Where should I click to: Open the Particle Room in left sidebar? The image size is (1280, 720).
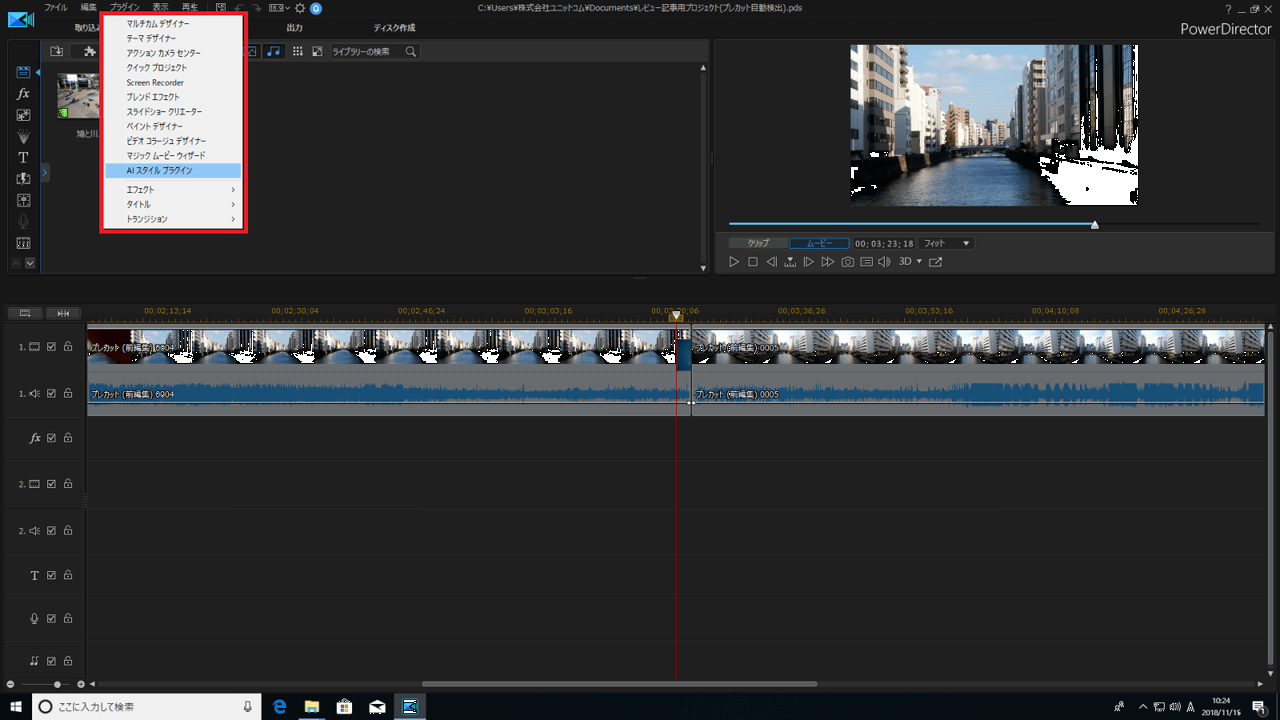coord(24,136)
